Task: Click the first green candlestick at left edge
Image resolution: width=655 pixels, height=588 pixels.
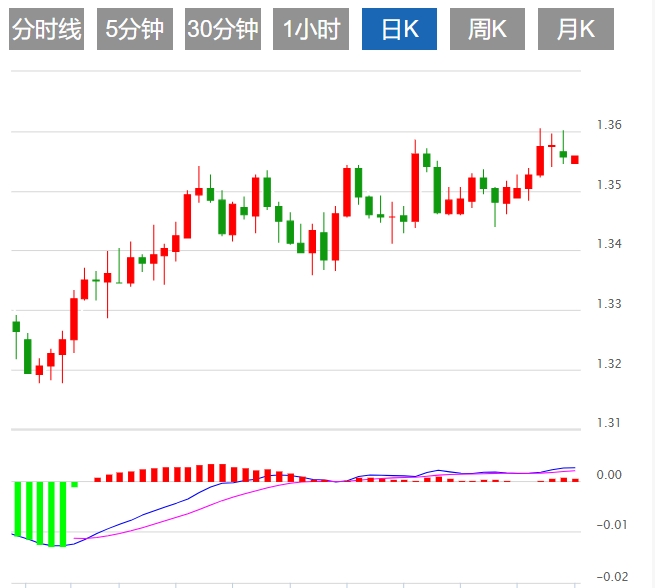Action: 16,327
